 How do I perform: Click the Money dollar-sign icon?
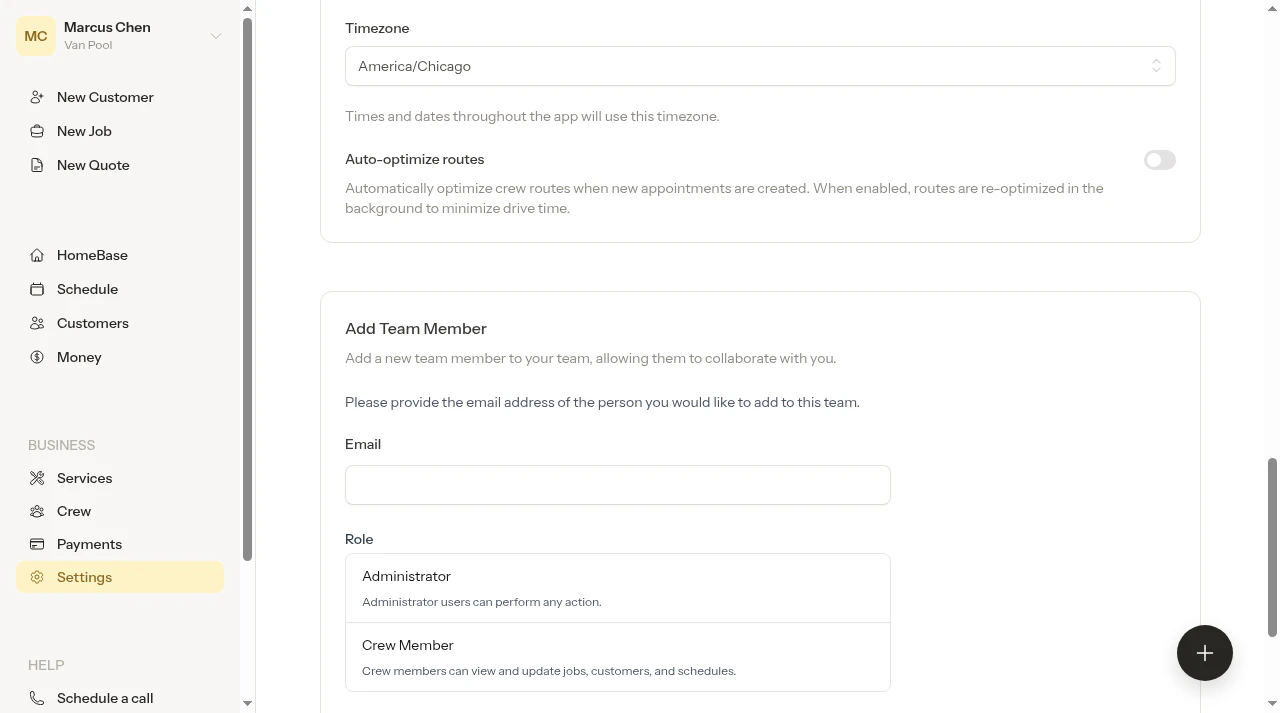37,357
